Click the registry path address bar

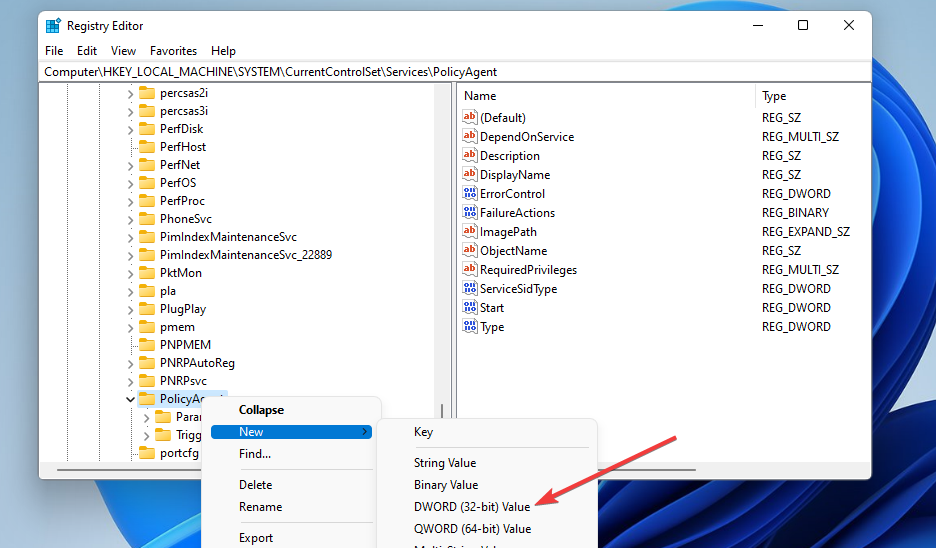point(455,72)
